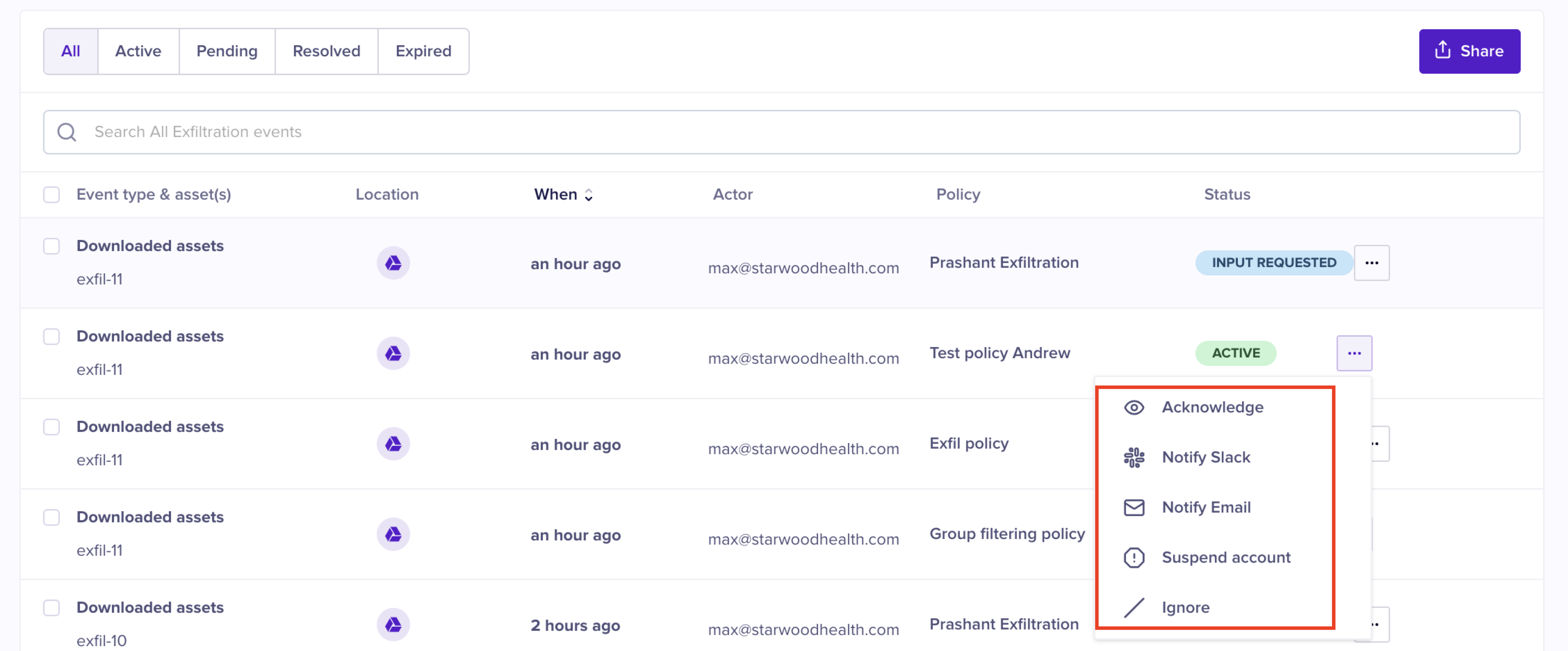Click the Share button
Screen dimensions: 1568x651
click(x=1469, y=51)
